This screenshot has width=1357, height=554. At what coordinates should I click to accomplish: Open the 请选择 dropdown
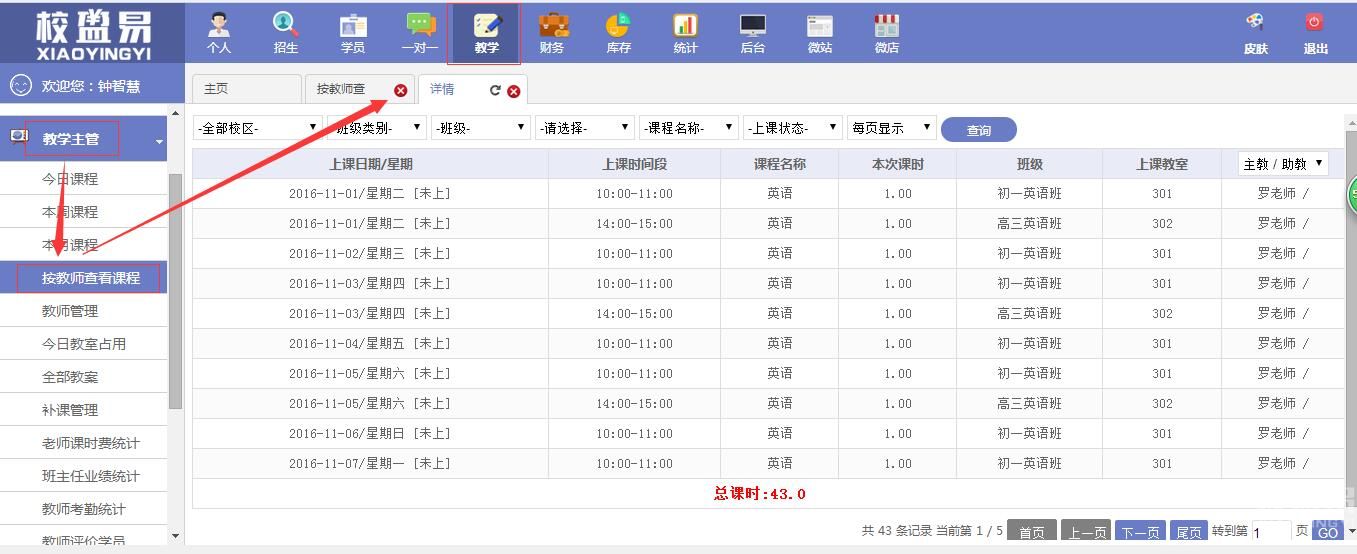point(584,128)
